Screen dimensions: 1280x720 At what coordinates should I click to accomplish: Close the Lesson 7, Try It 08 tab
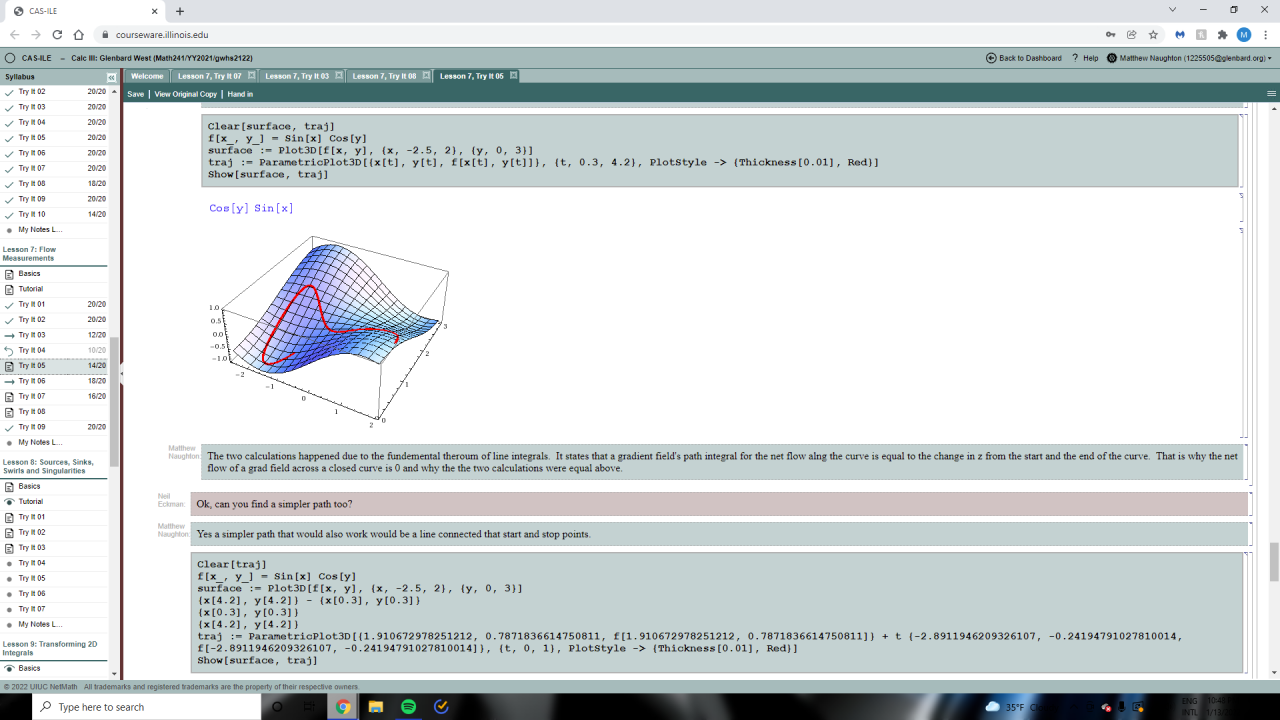pos(426,76)
